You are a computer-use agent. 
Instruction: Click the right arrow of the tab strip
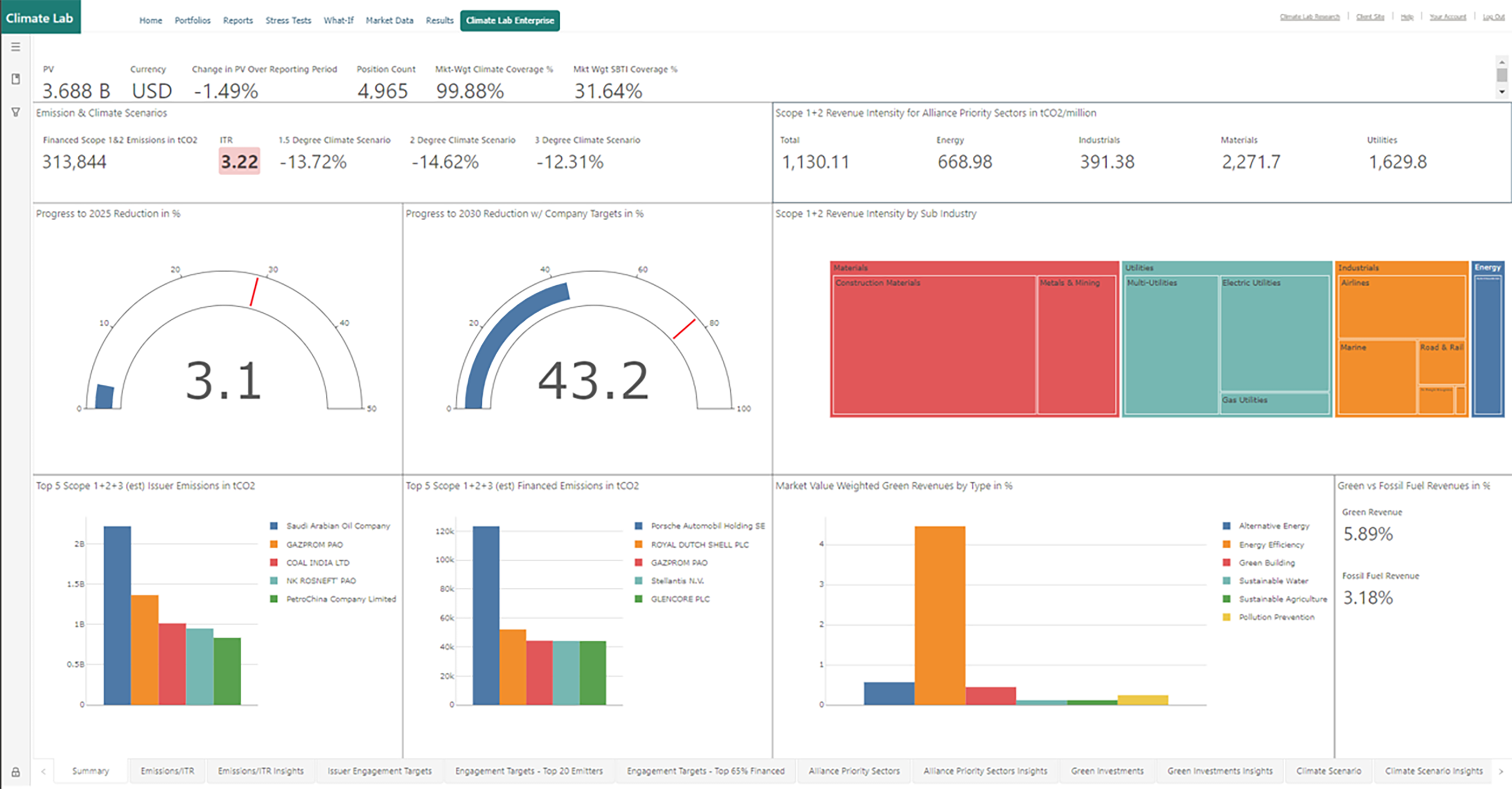(x=1501, y=771)
